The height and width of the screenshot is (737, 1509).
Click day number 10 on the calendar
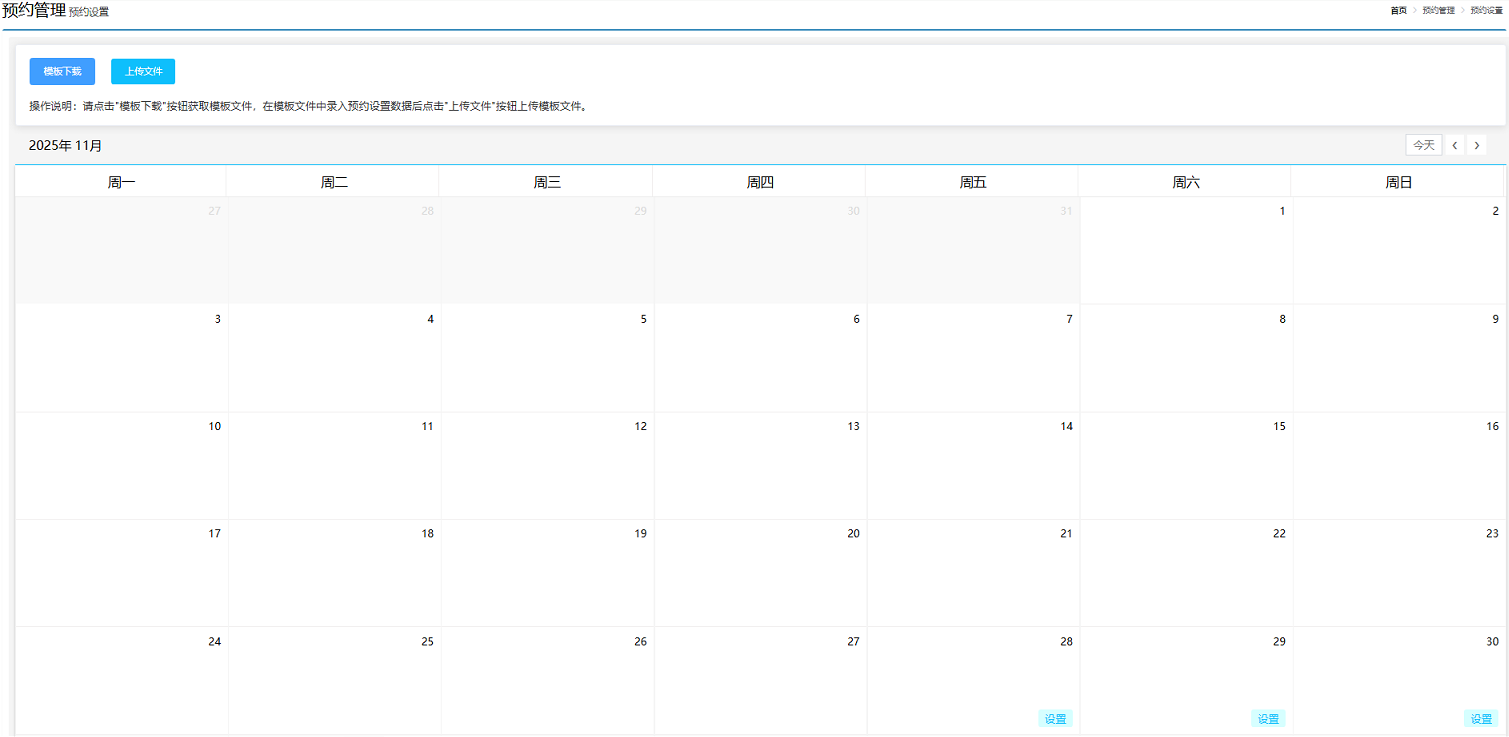215,426
